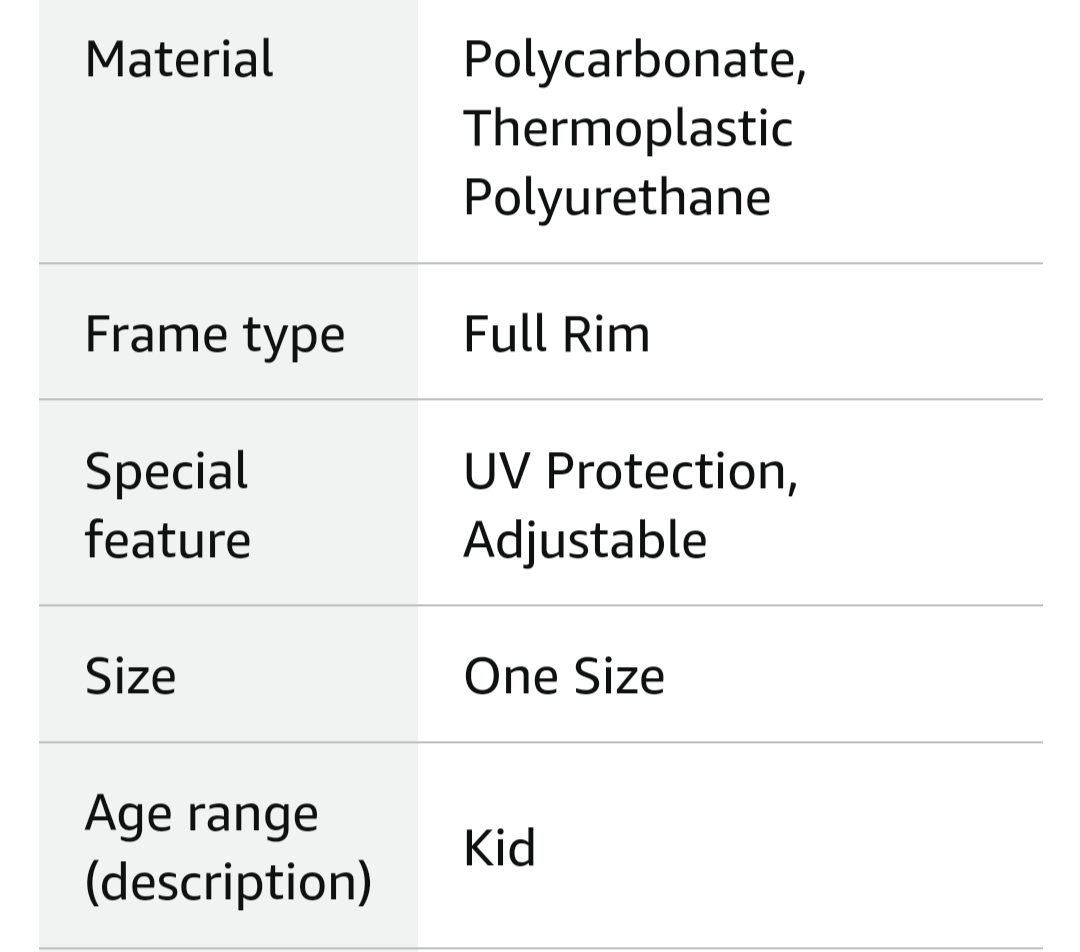Click the One Size value

click(564, 676)
